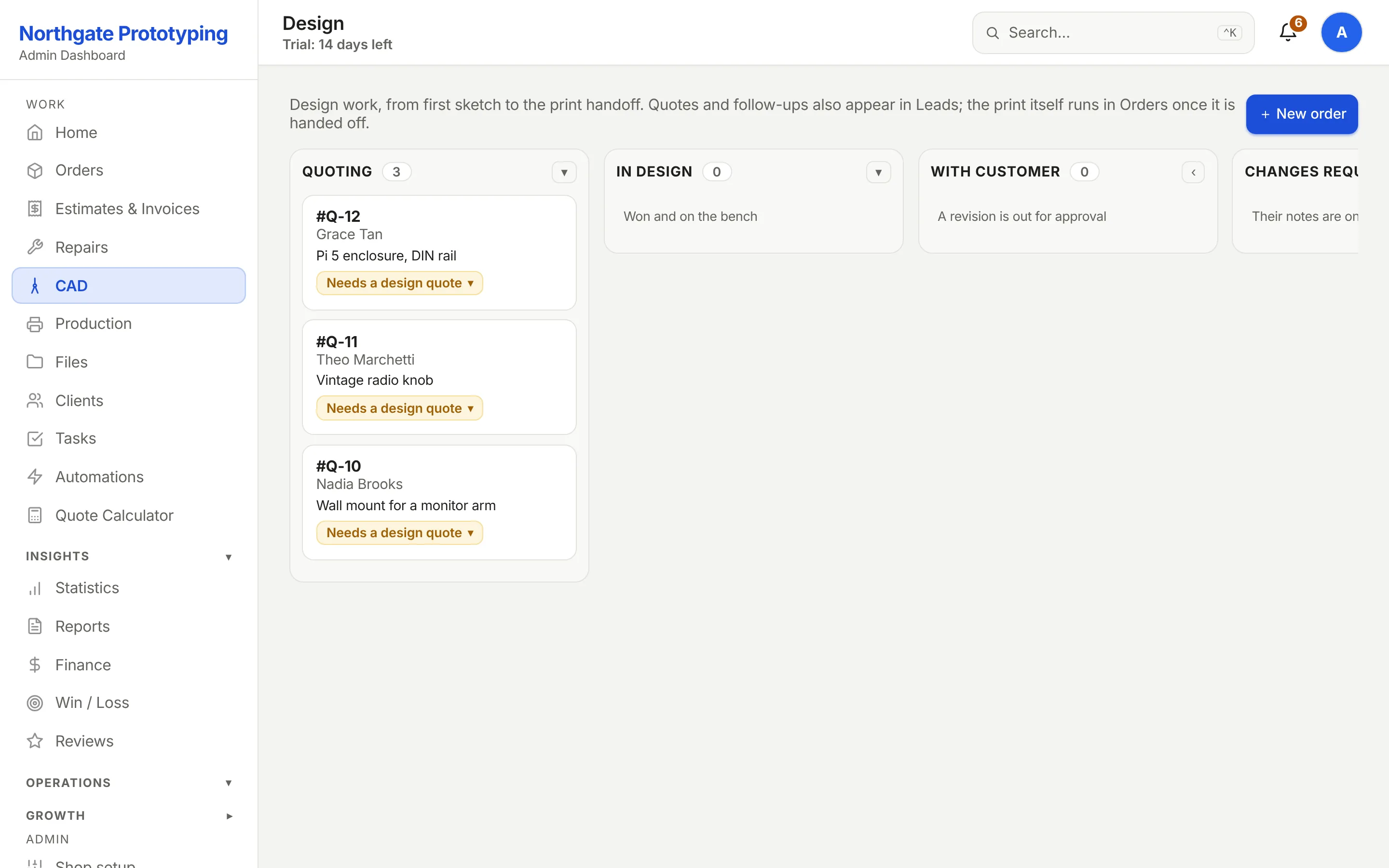Click the CAD compass icon
The image size is (1389, 868).
(x=35, y=286)
